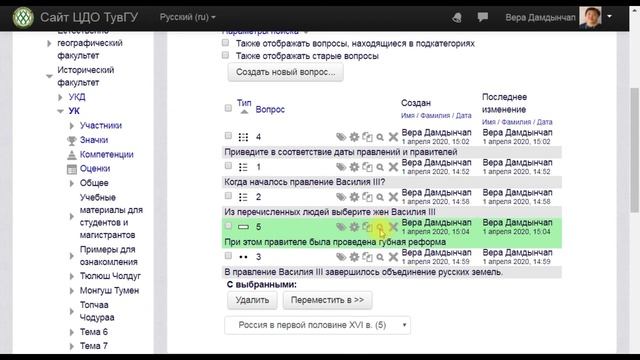This screenshot has width=640, height=360.
Task: Click Удалить button
Action: pyautogui.click(x=252, y=300)
